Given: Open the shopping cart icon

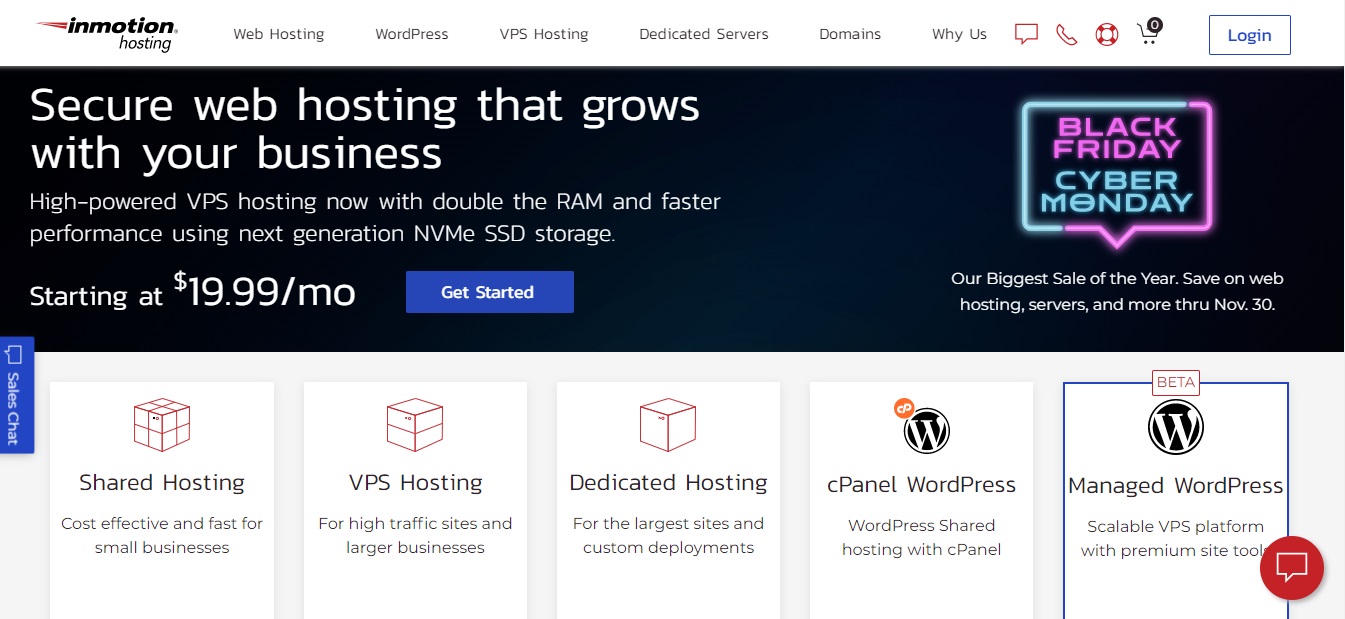Looking at the screenshot, I should tap(1148, 35).
